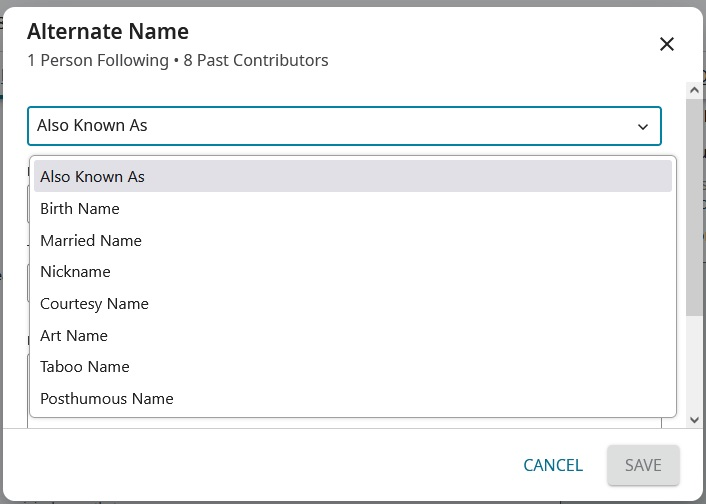
Task: Choose Birth Name from the list
Action: point(80,209)
